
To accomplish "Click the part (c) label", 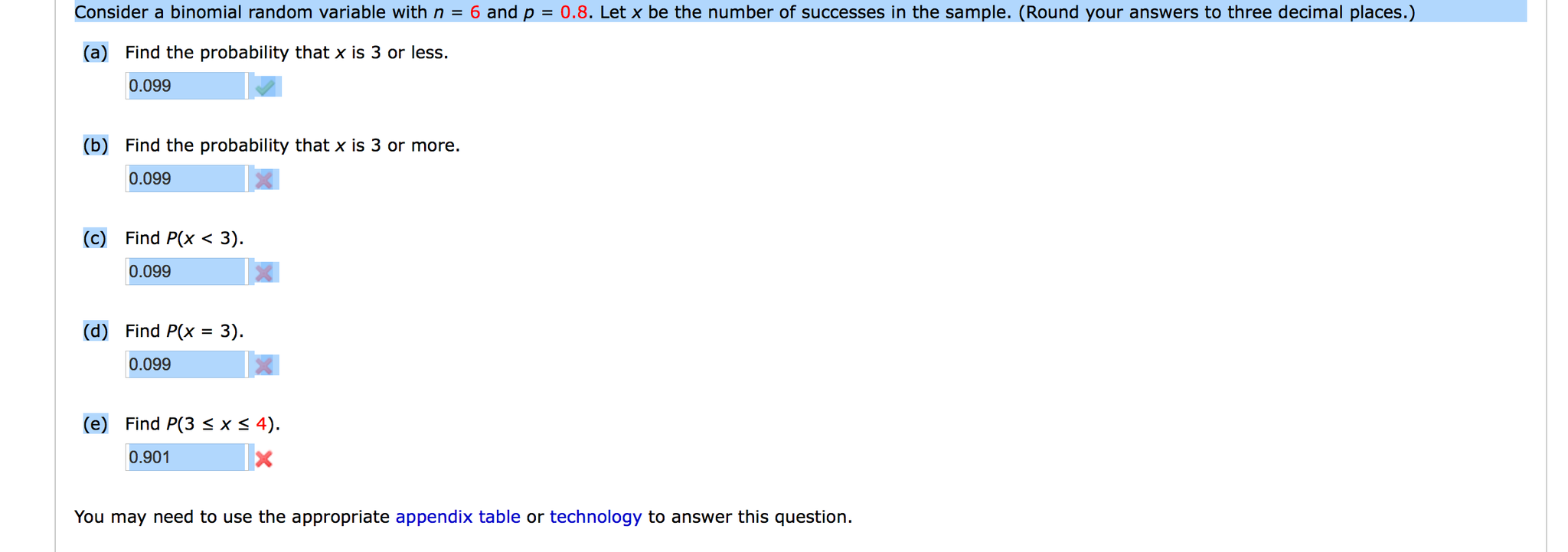I will tap(95, 238).
